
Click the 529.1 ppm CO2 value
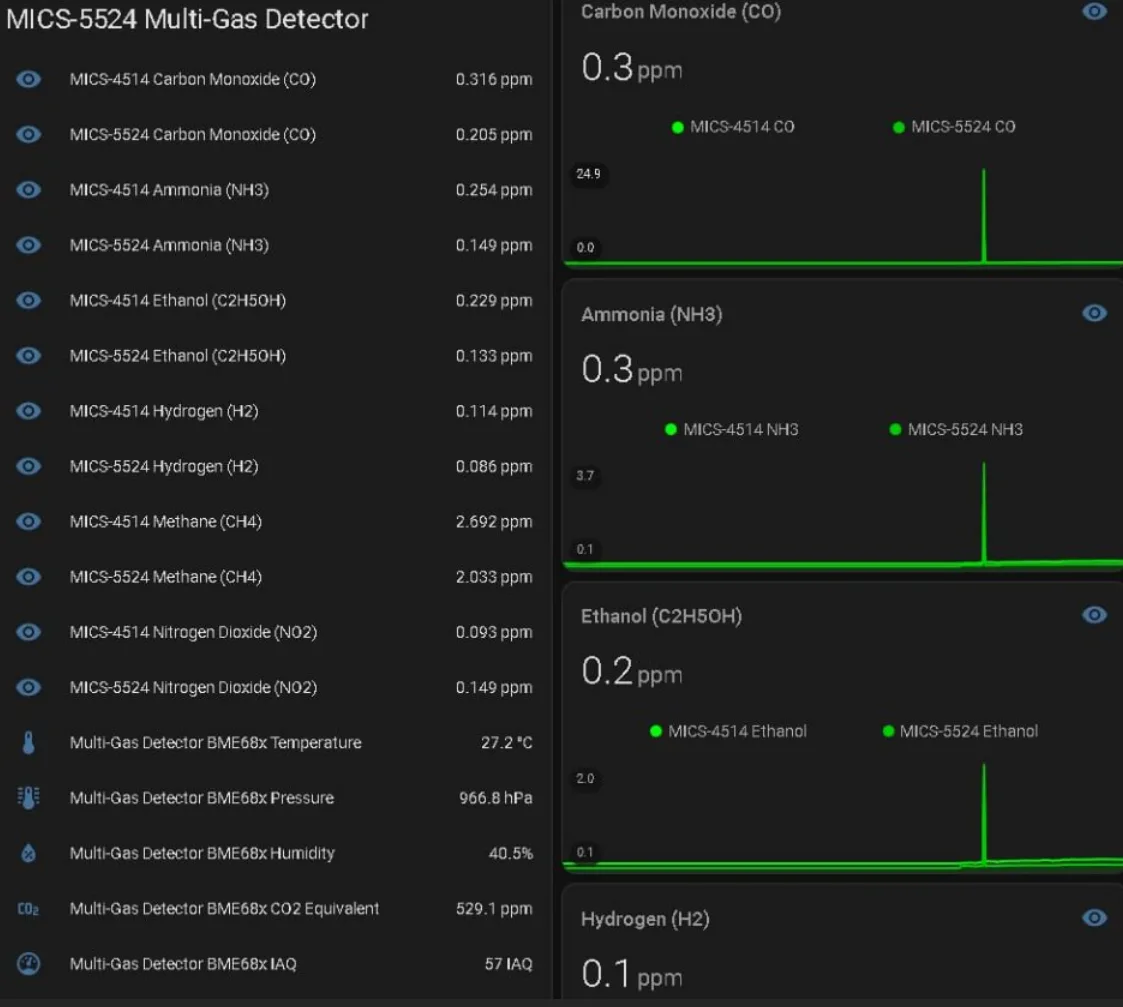click(x=493, y=909)
